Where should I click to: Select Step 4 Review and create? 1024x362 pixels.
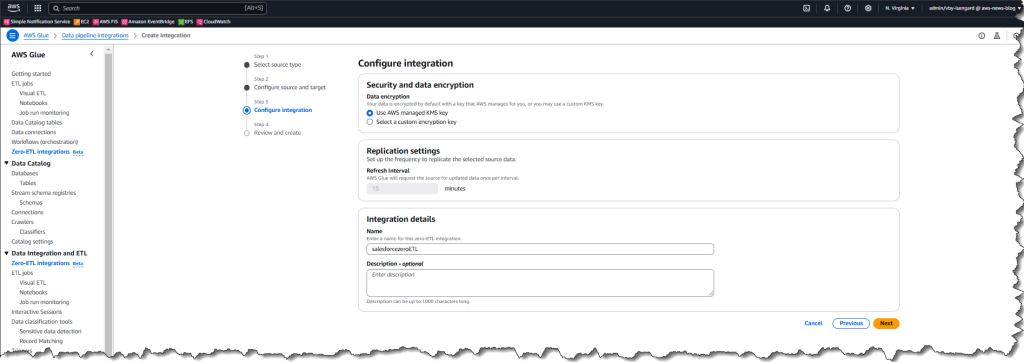coord(277,133)
